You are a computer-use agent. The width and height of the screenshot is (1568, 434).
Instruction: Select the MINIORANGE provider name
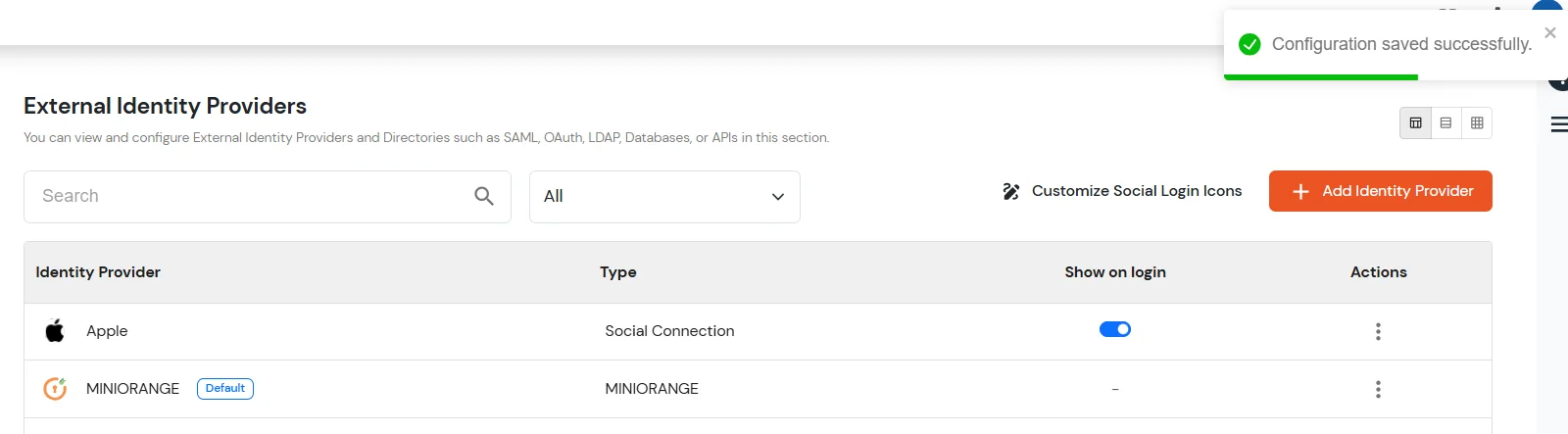pyautogui.click(x=132, y=389)
